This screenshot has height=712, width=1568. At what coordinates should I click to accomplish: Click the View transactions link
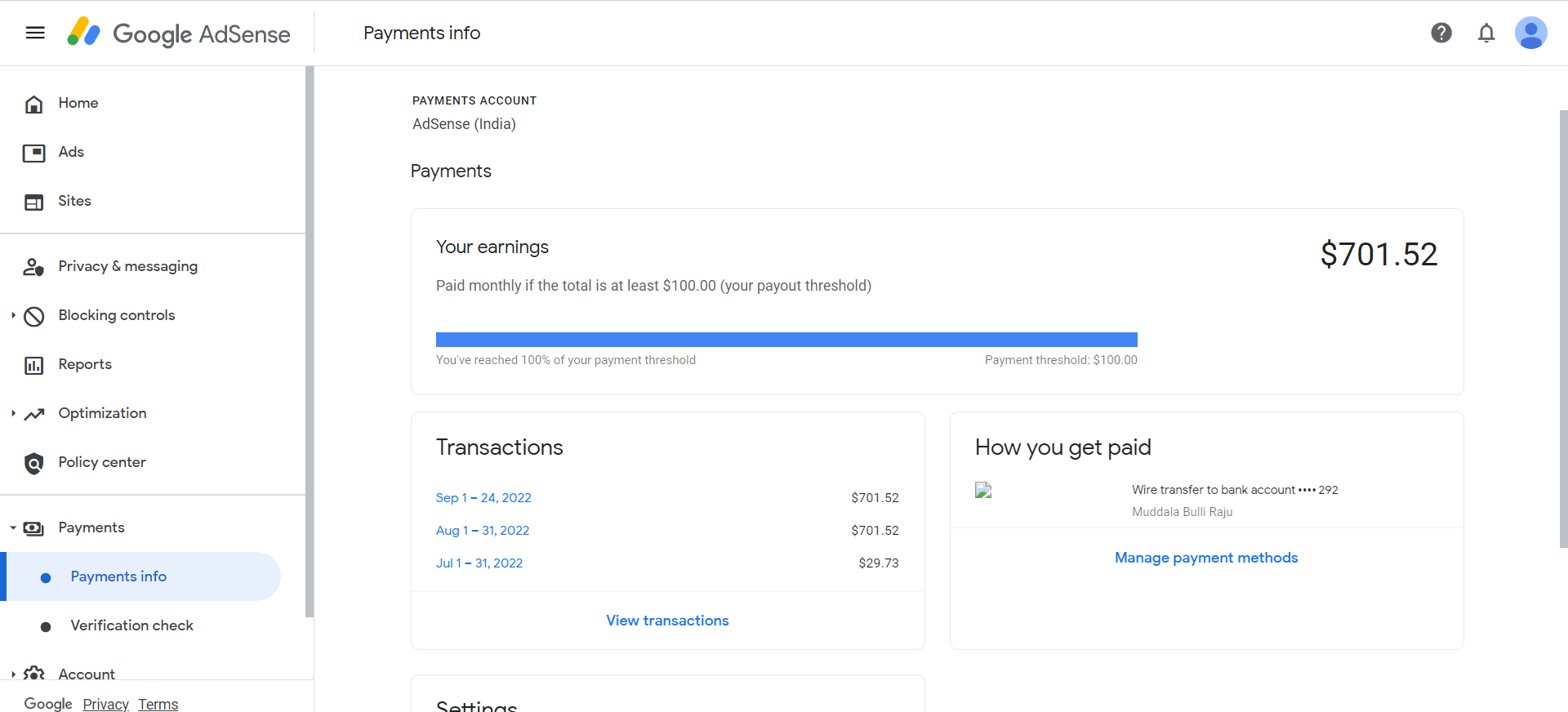coord(667,621)
